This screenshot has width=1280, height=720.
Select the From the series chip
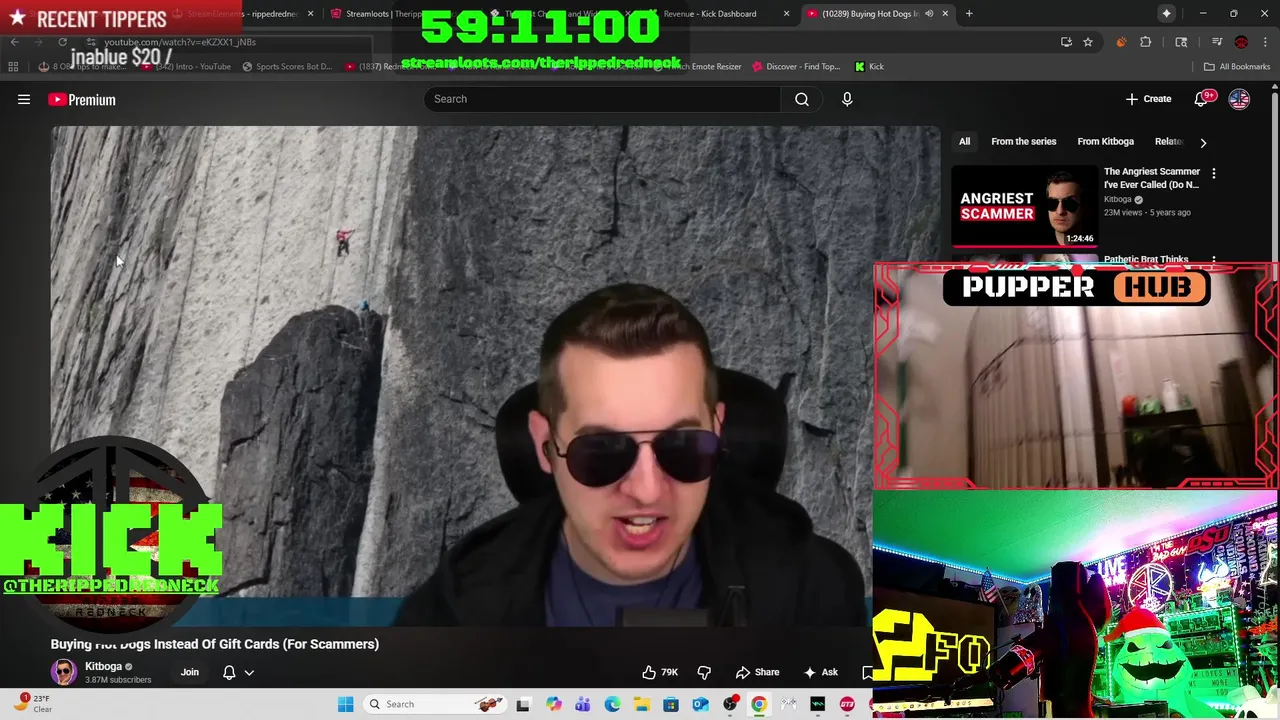tap(1023, 142)
